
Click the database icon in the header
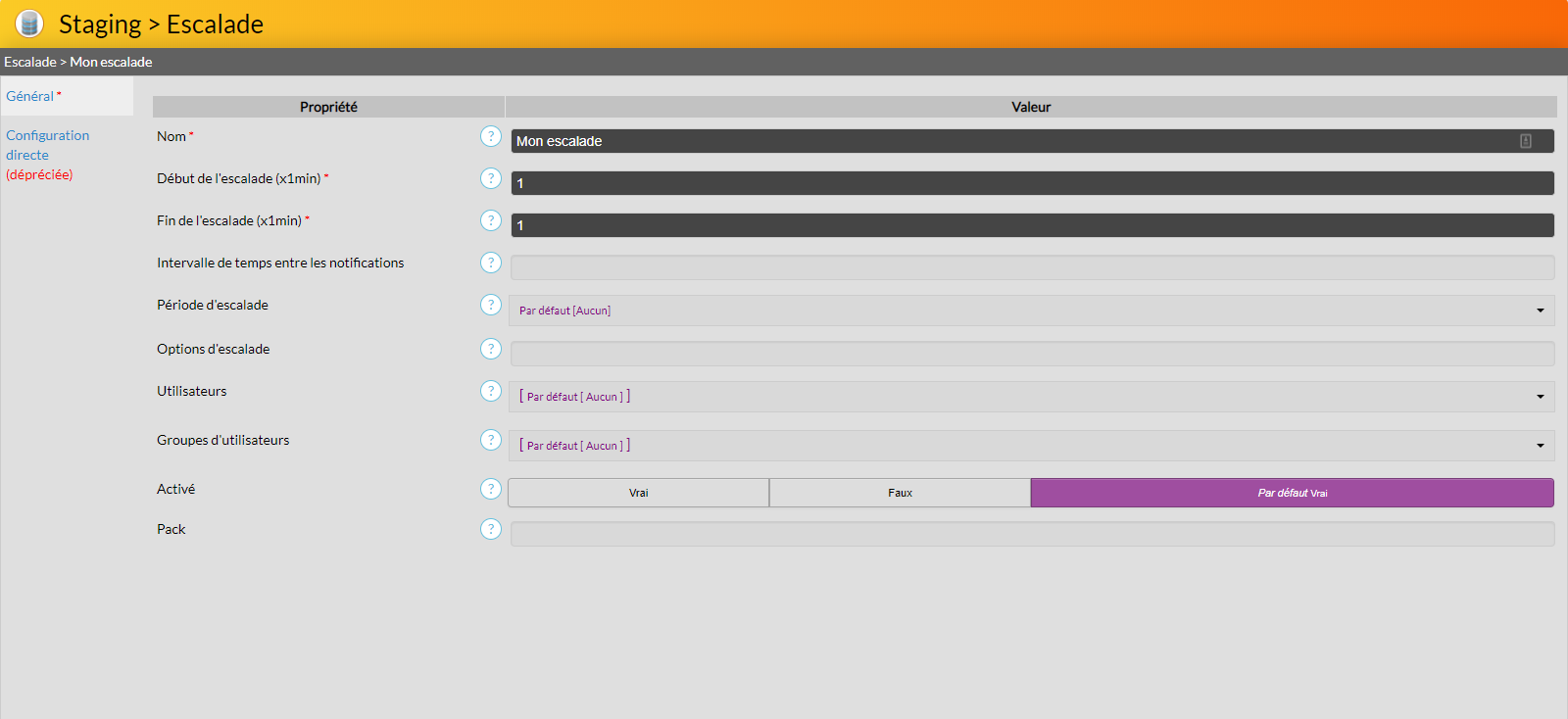(29, 24)
